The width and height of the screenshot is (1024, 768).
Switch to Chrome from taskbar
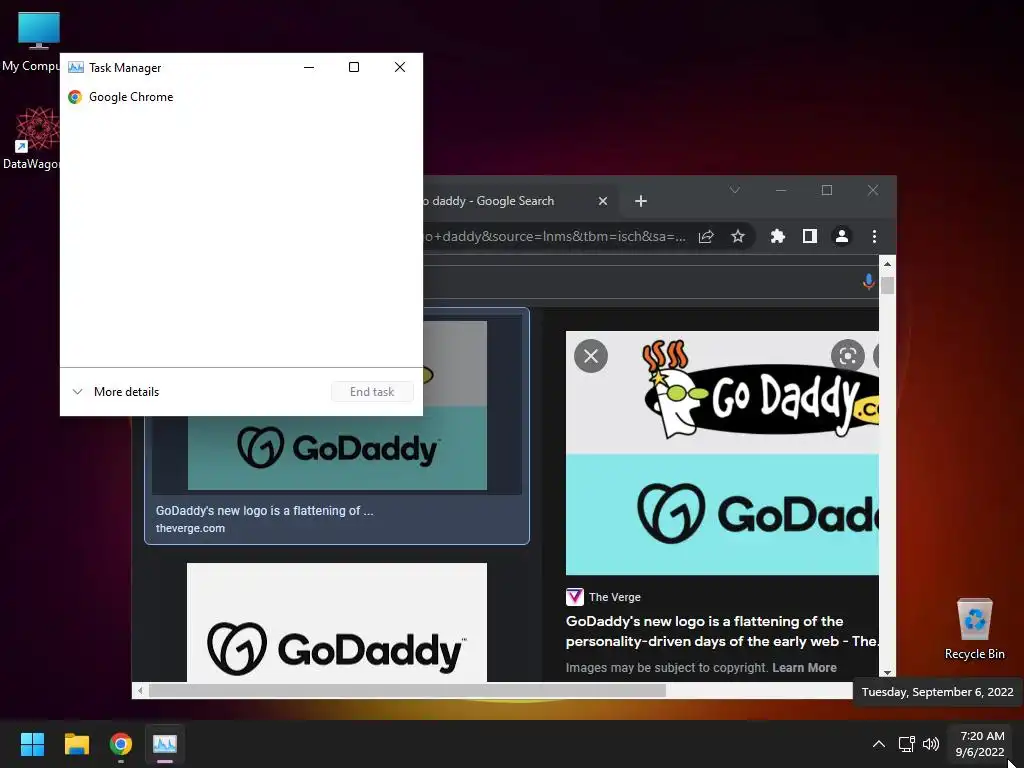pyautogui.click(x=121, y=744)
